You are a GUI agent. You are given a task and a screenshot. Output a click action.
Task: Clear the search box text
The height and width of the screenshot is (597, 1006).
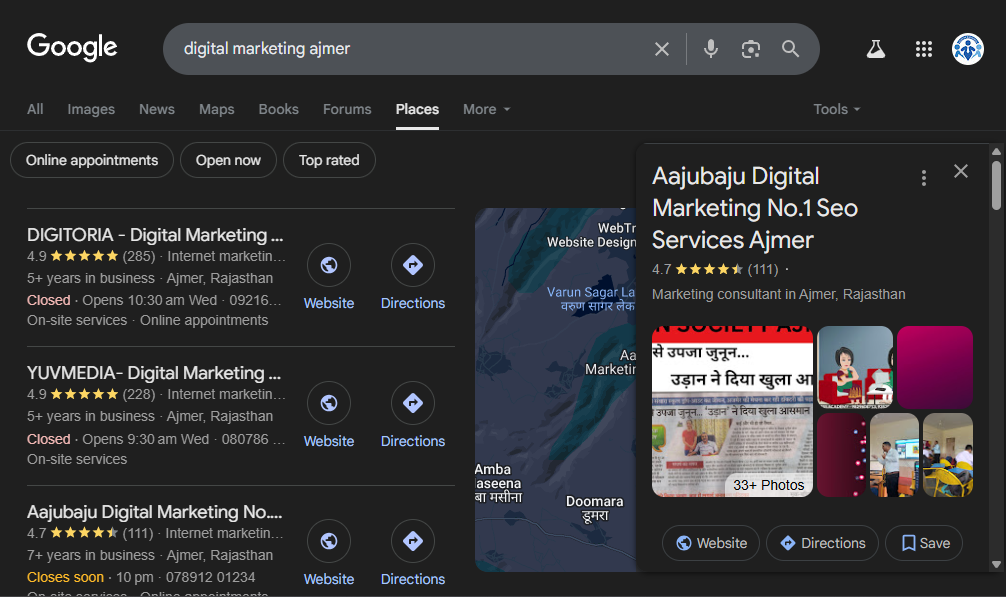point(661,49)
